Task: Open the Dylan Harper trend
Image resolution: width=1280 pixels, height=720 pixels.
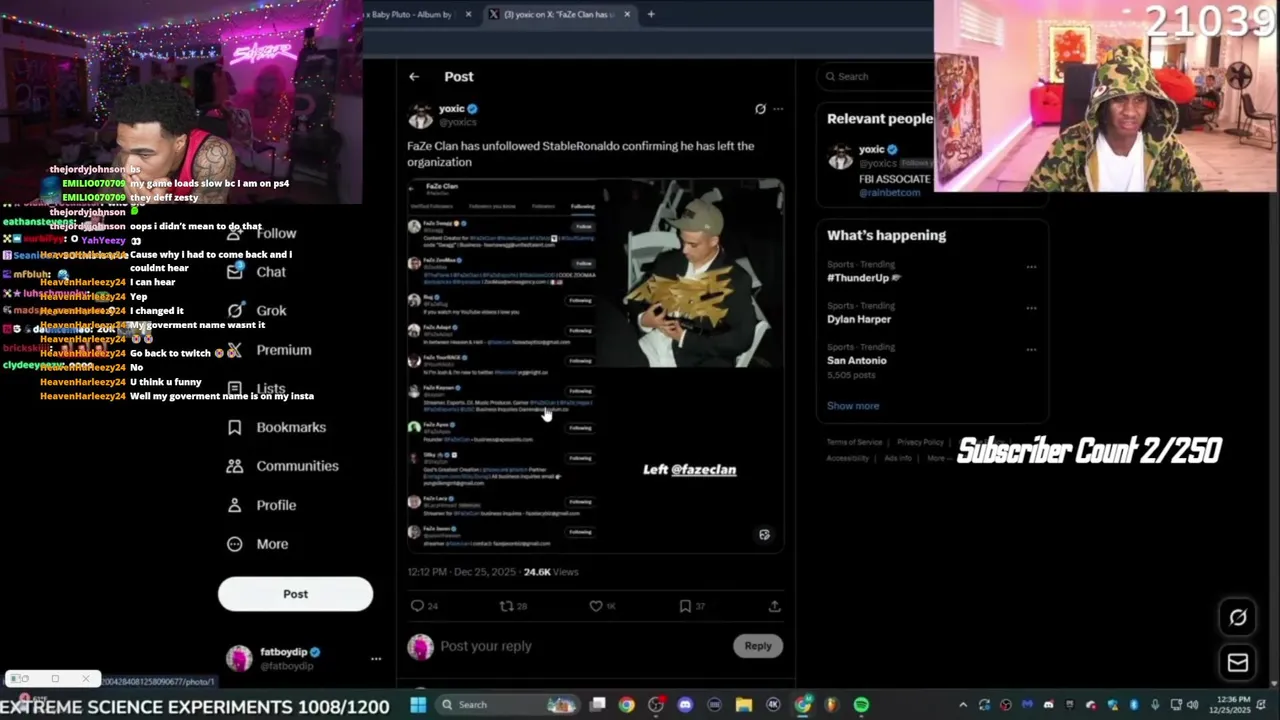Action: coord(859,319)
